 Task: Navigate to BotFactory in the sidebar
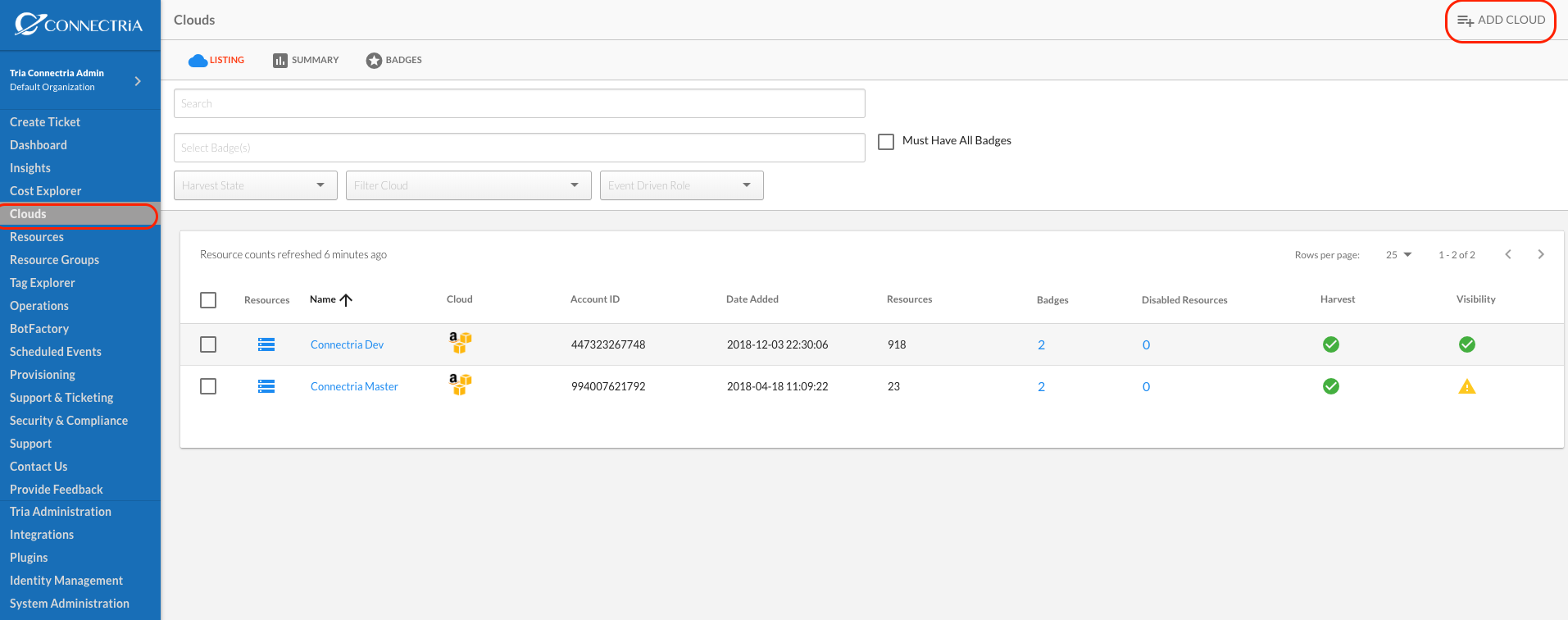pos(39,329)
